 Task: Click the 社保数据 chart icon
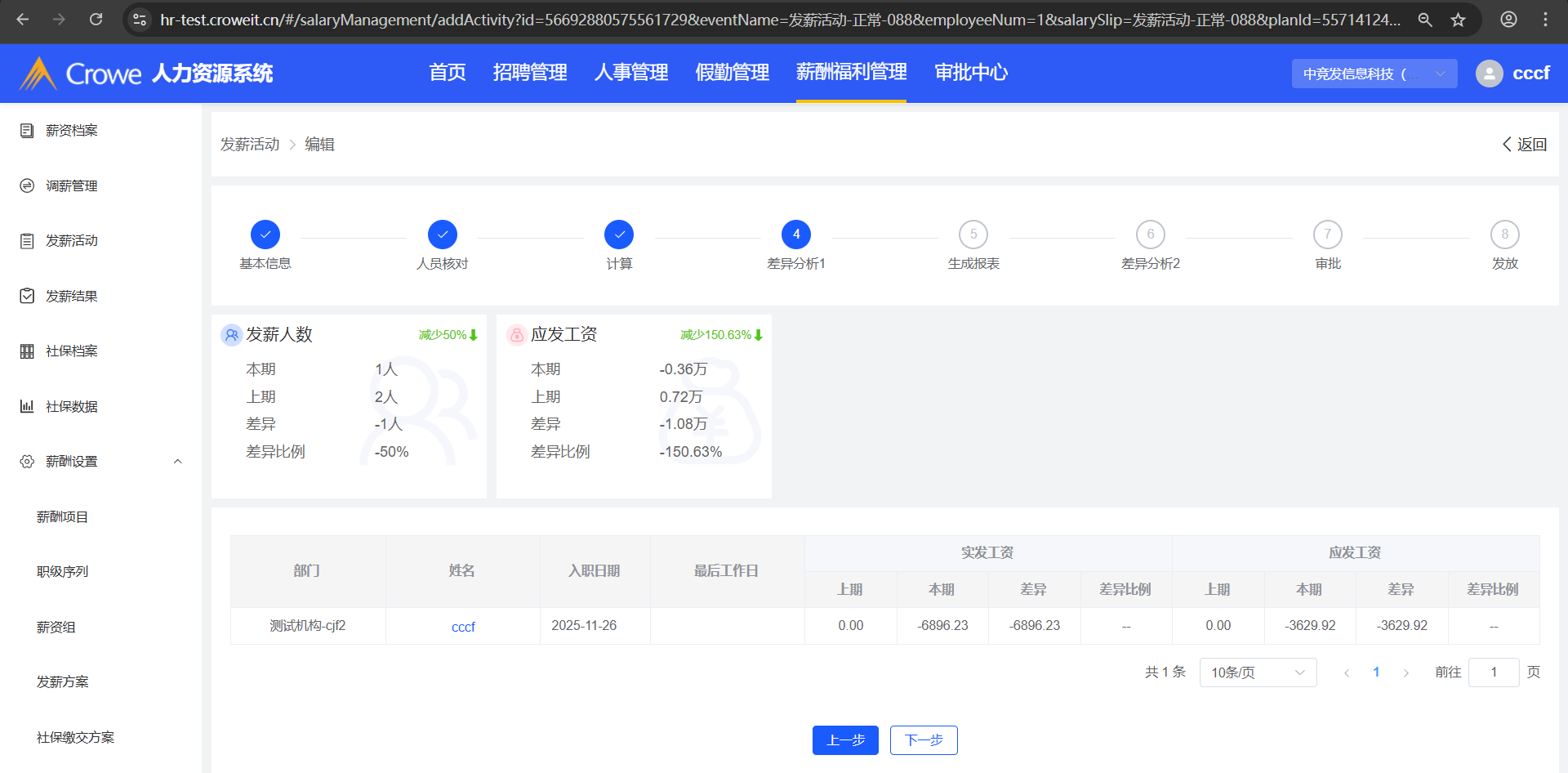pos(27,406)
